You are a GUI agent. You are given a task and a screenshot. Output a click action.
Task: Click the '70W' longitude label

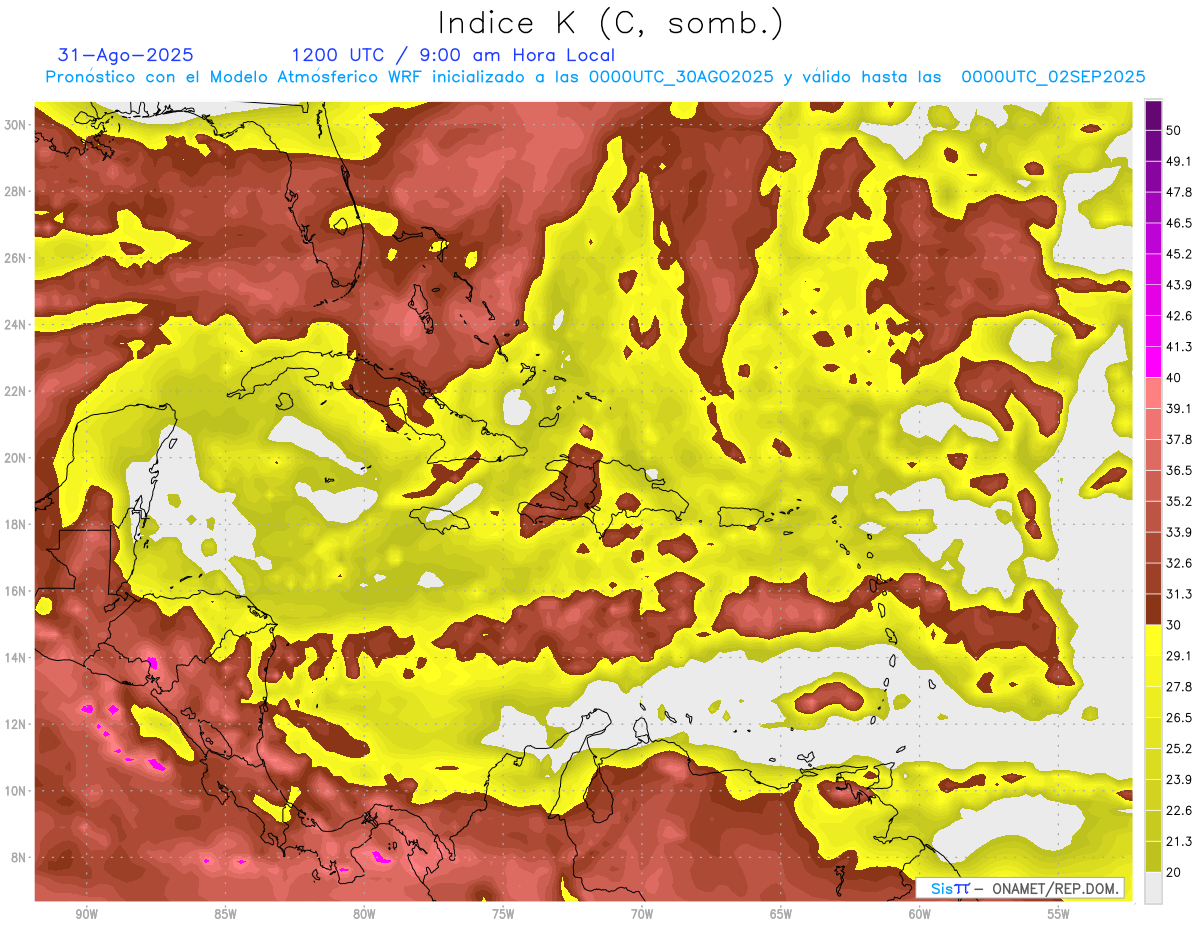(642, 914)
